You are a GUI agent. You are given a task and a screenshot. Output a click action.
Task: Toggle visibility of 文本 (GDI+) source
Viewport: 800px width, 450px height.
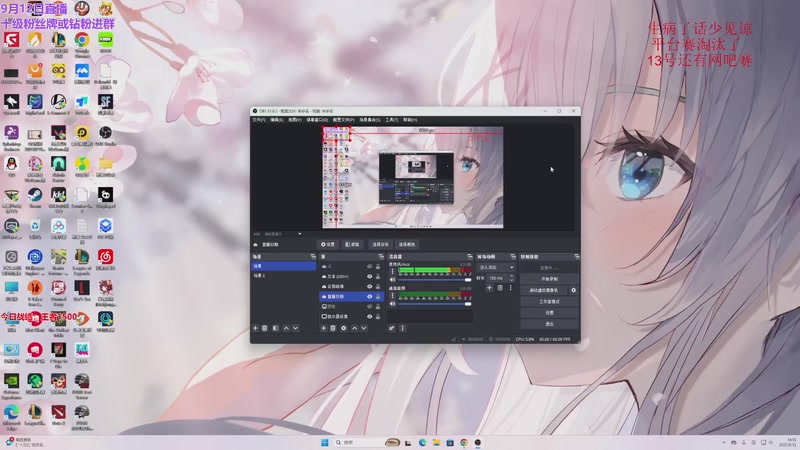coord(369,277)
